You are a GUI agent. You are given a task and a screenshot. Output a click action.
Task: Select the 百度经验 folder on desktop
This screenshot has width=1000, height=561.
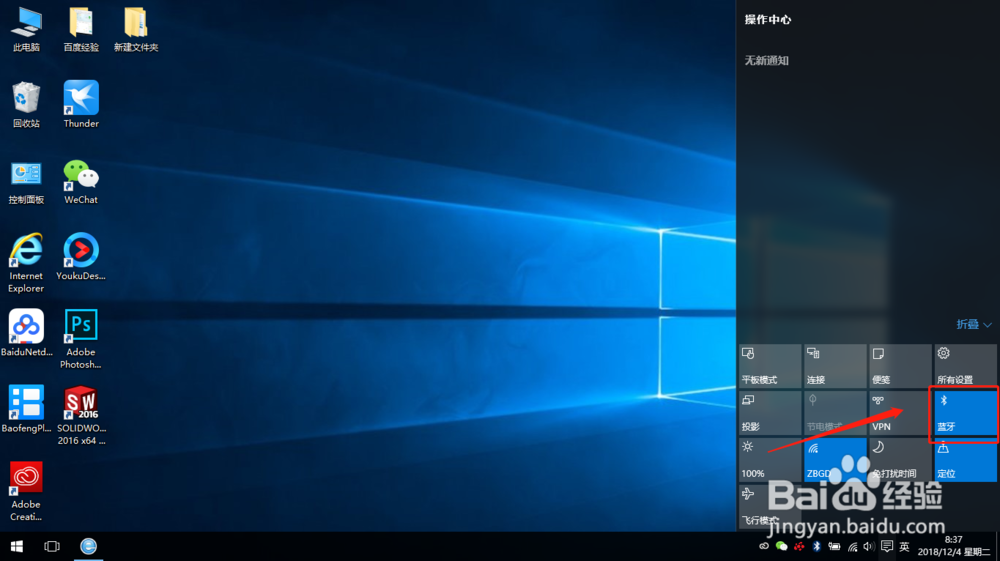81,29
